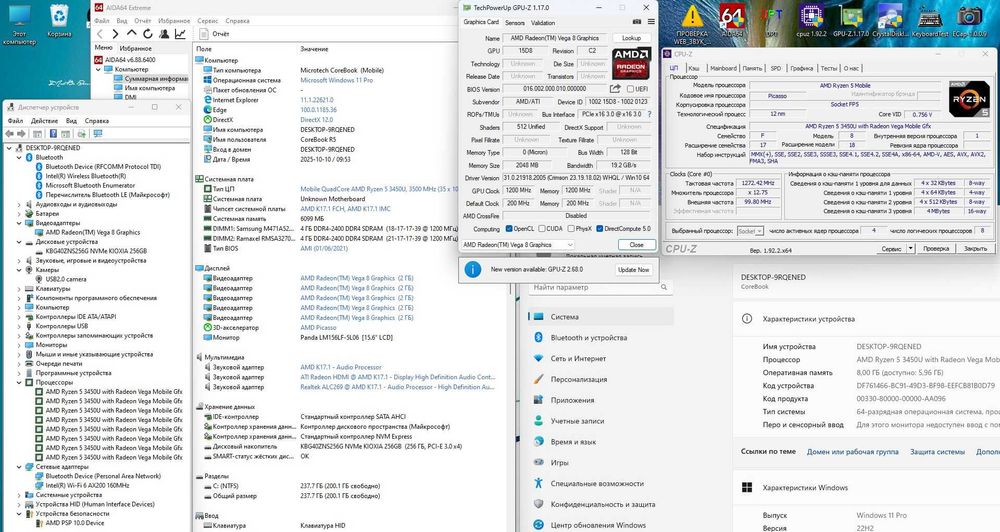This screenshot has width=1000, height=532.
Task: Toggle CUDA checkbox in GPU-Z
Action: pos(541,228)
